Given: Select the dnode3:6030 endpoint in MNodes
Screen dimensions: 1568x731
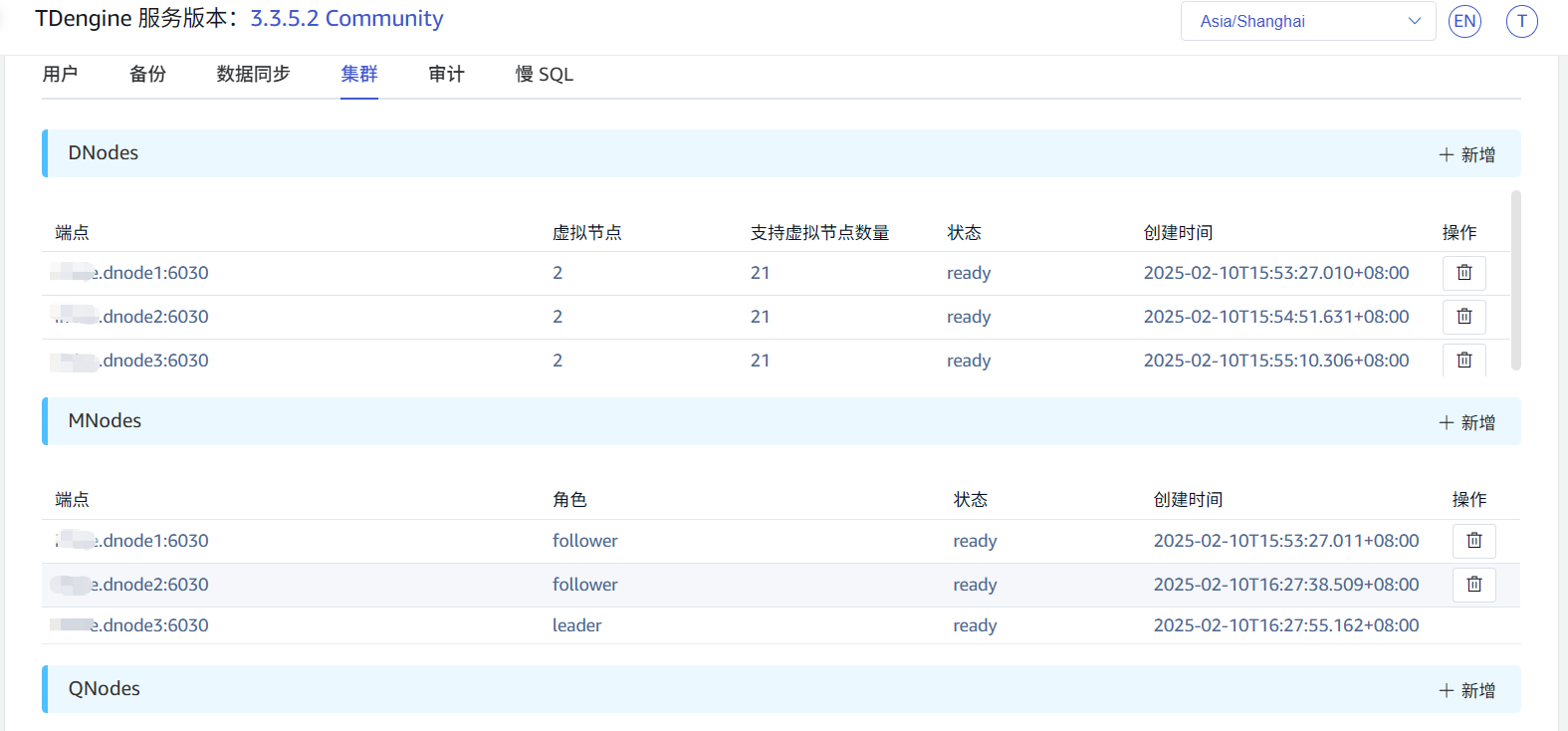Looking at the screenshot, I should point(130,625).
